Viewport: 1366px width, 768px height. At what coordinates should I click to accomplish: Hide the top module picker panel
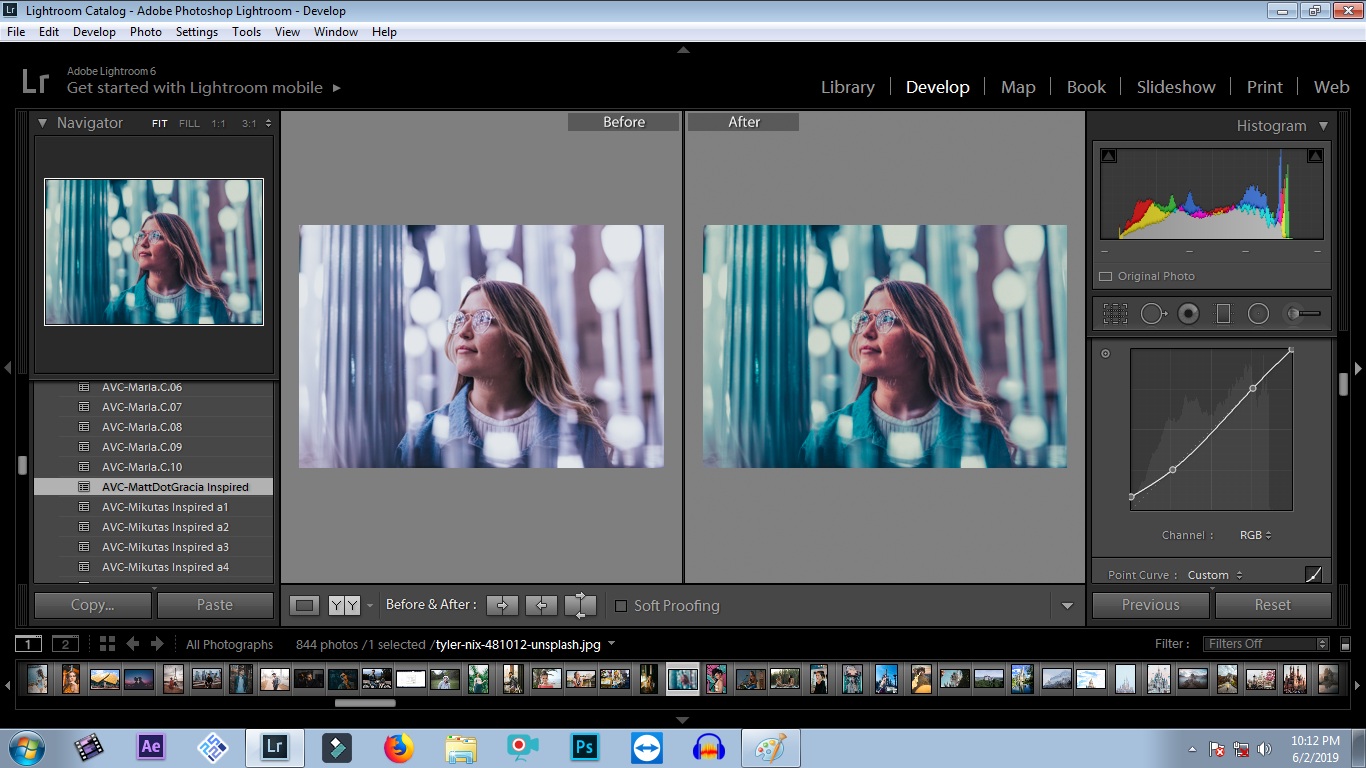click(683, 49)
